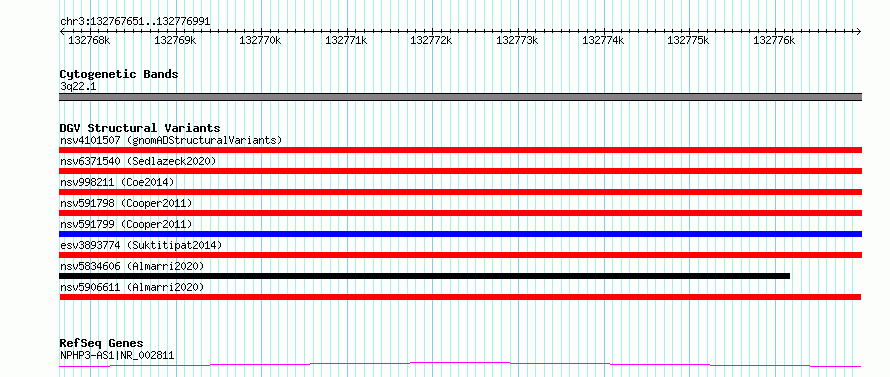Select the magenta NPHP3-AS1 gene line
The height and width of the screenshot is (377, 890).
460,364
